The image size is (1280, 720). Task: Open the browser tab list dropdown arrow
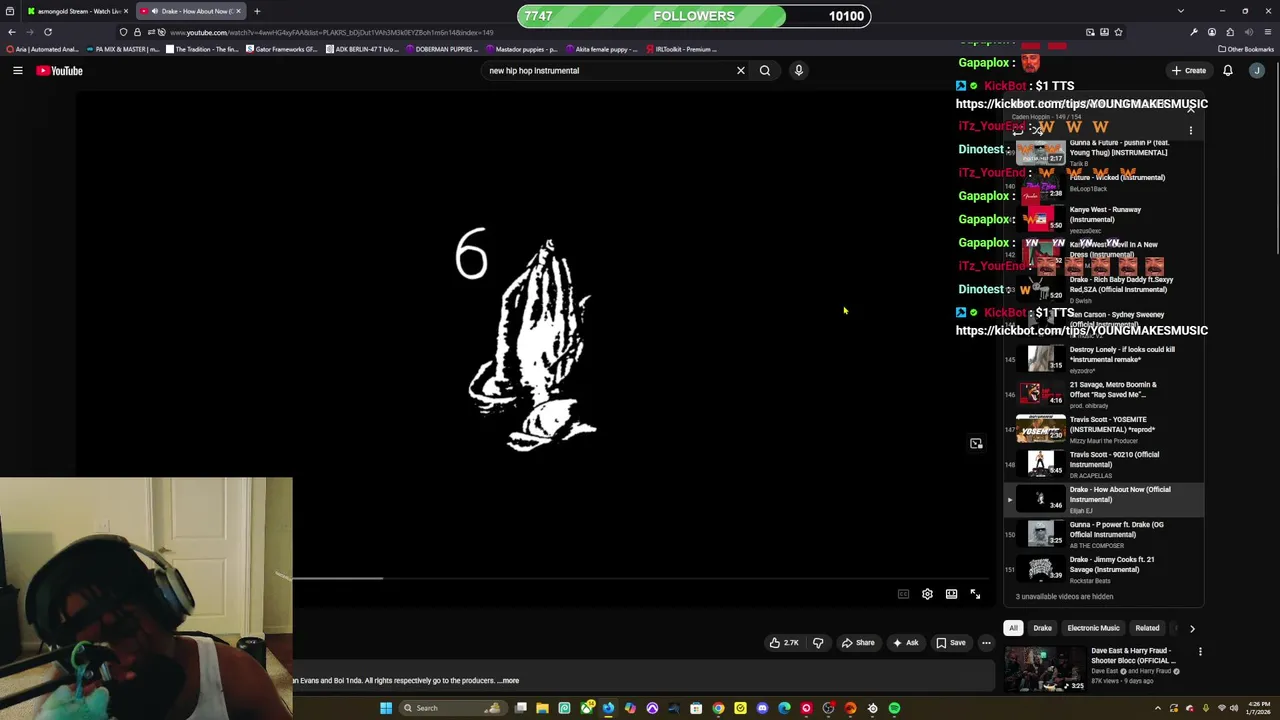click(x=1181, y=11)
